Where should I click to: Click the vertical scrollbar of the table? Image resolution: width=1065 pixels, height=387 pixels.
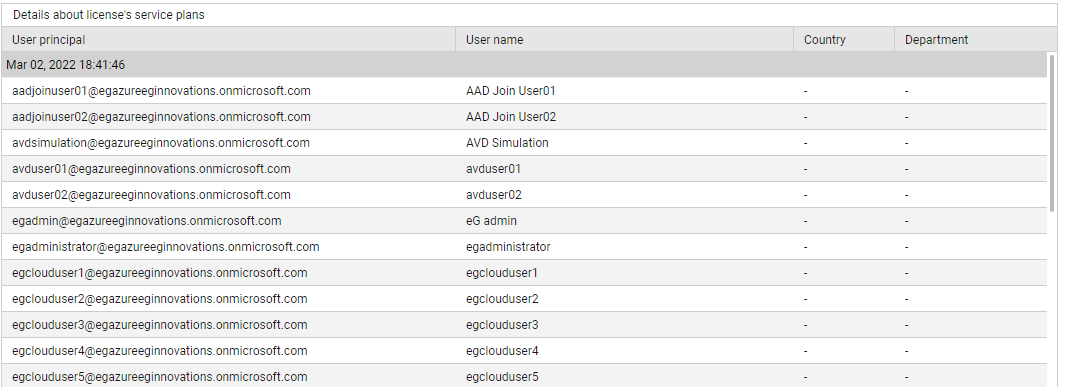coord(1052,136)
